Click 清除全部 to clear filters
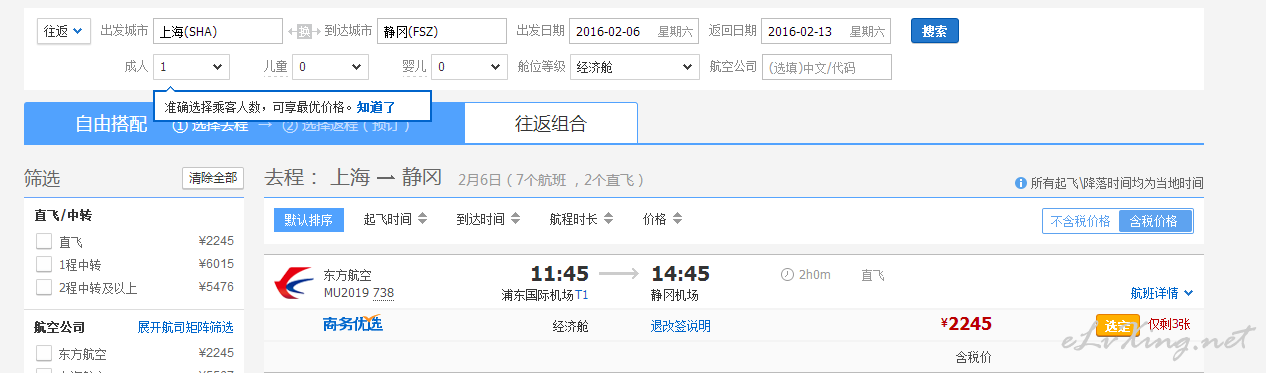The width and height of the screenshot is (1266, 373). click(213, 178)
